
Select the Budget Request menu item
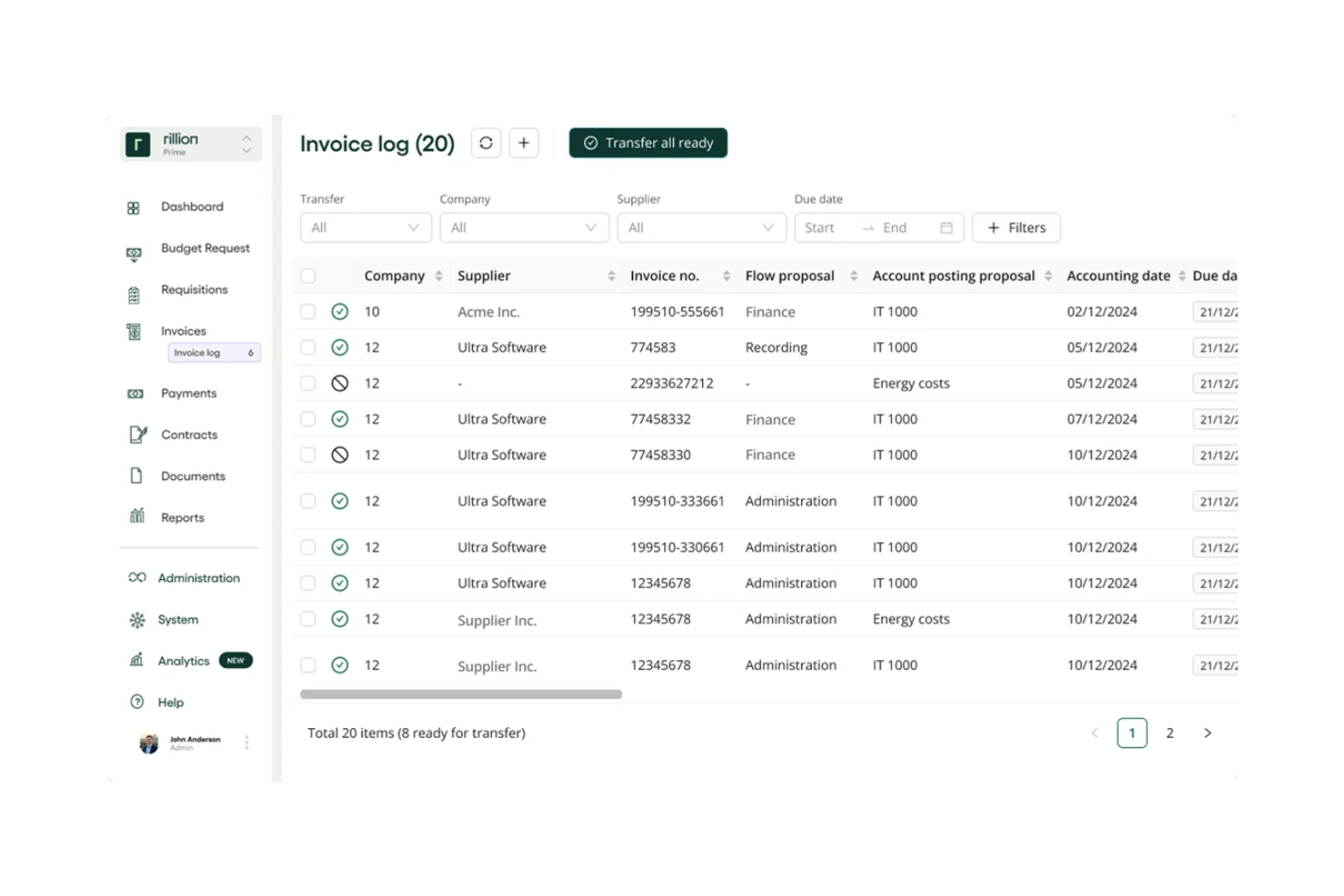pos(205,248)
